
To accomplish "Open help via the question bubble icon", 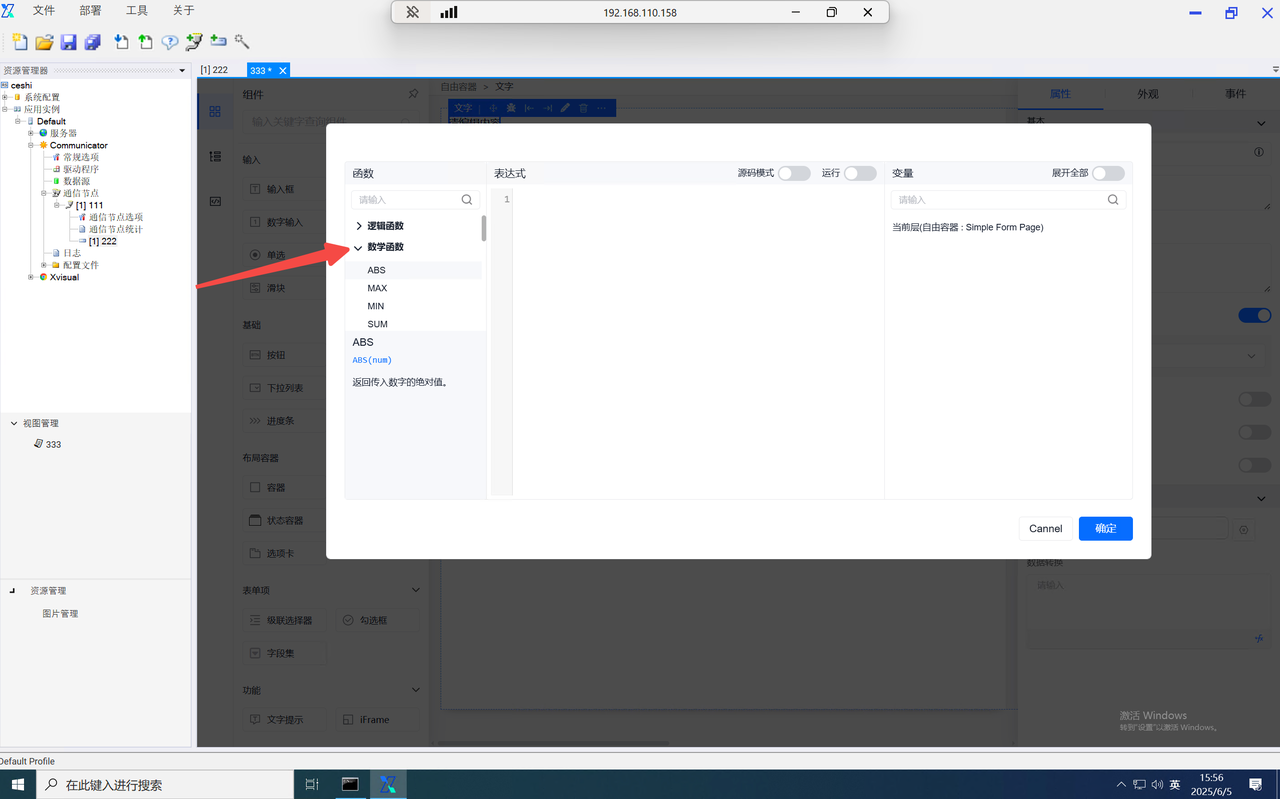I will pyautogui.click(x=170, y=42).
